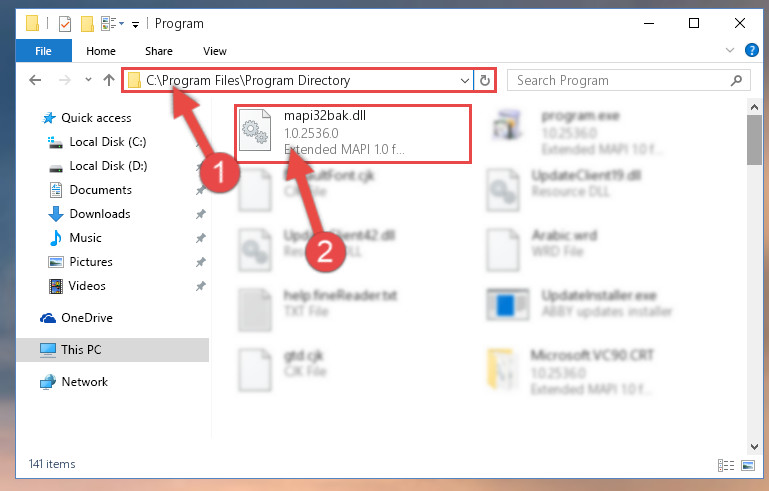This screenshot has height=491, width=769.
Task: Refresh the Program Directory listing
Action: click(485, 80)
